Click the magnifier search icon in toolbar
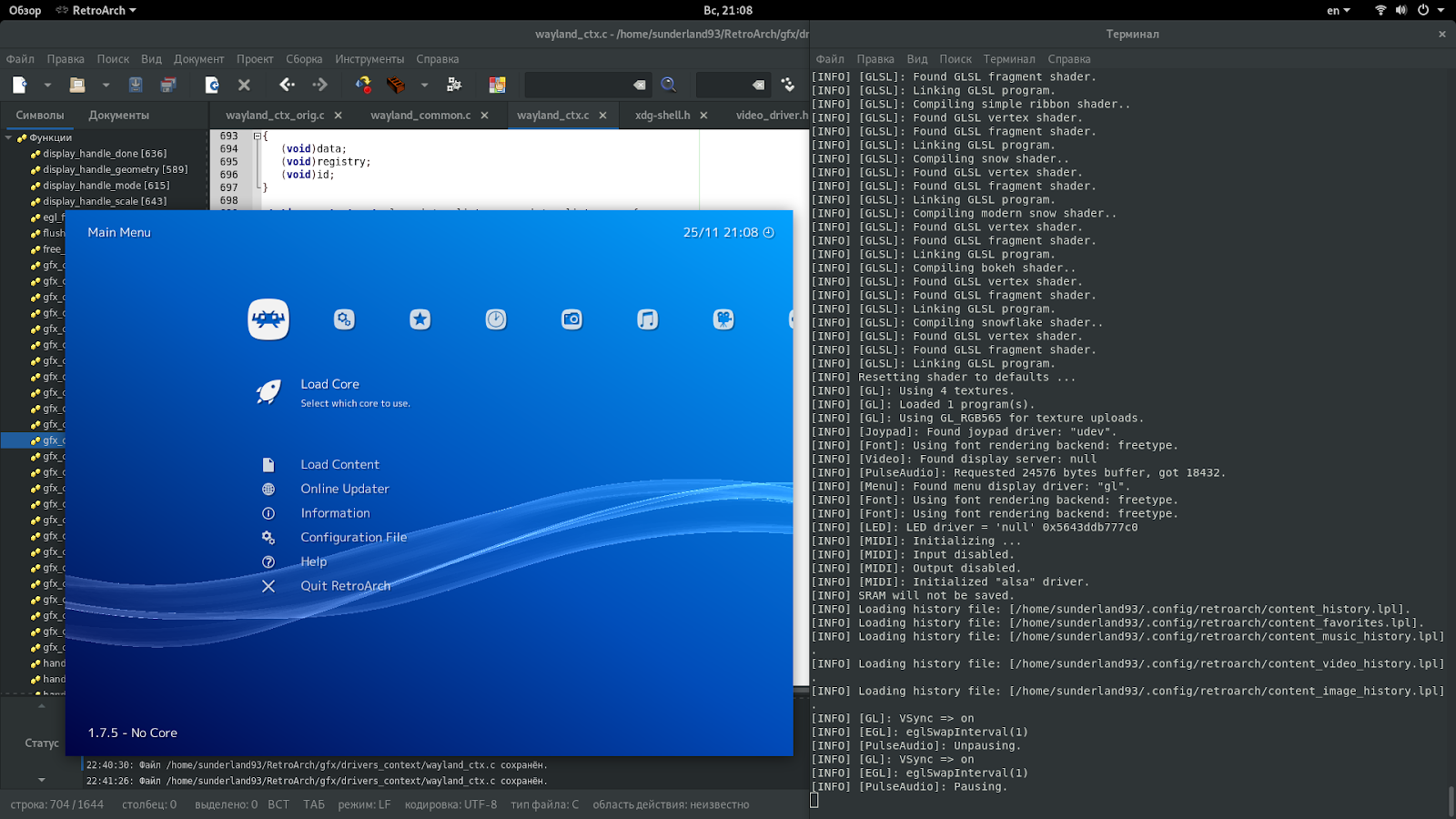Image resolution: width=1456 pixels, height=819 pixels. [669, 85]
